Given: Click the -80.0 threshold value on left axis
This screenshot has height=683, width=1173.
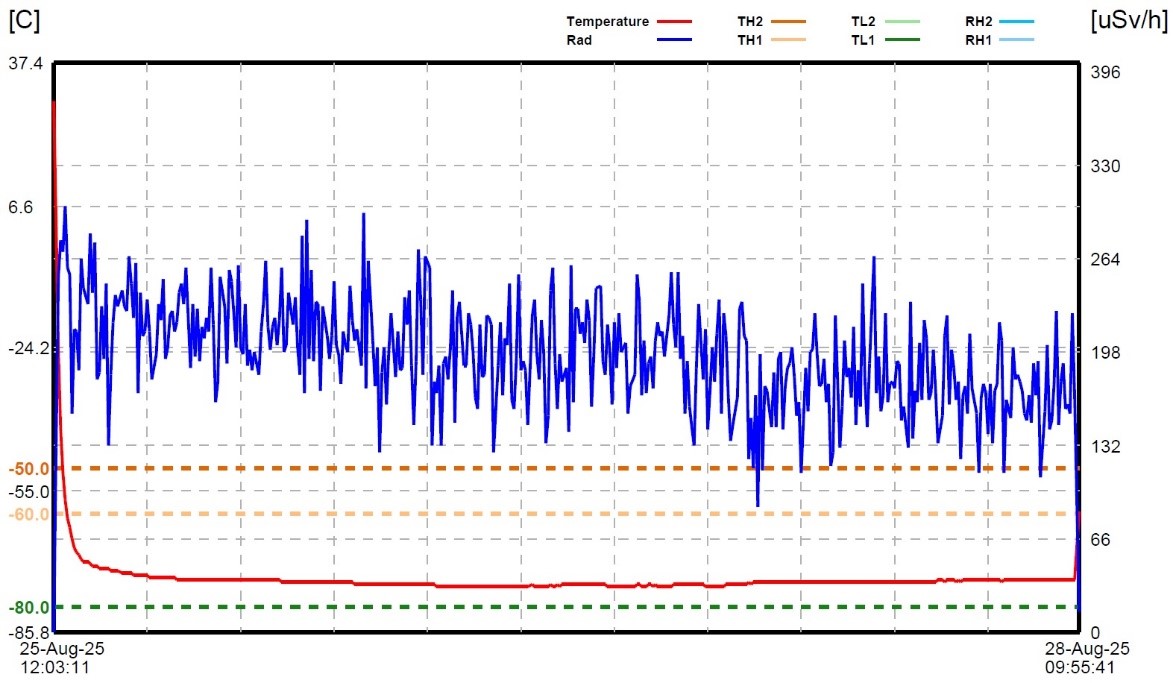Looking at the screenshot, I should (30, 607).
